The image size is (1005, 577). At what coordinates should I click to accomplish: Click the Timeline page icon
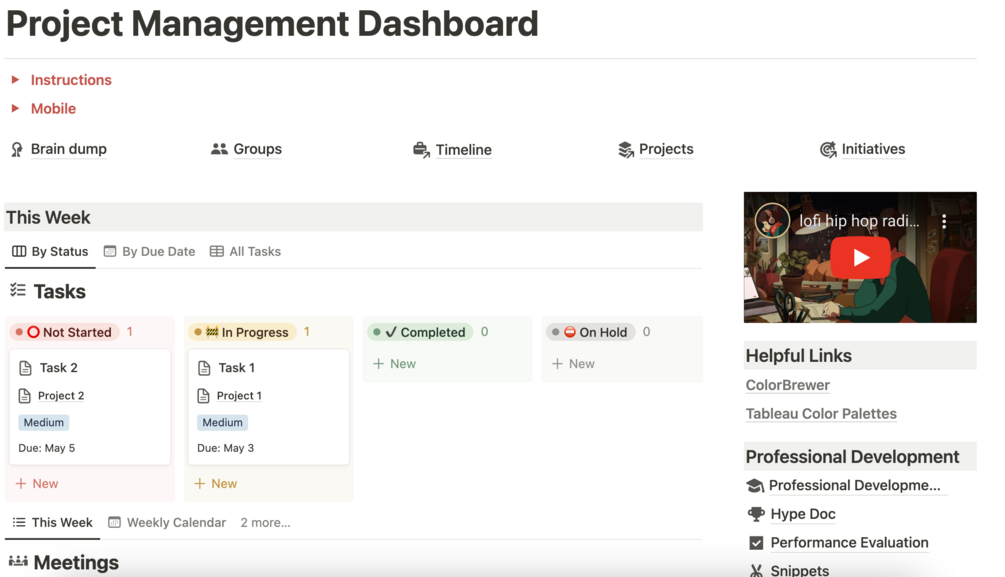click(421, 150)
